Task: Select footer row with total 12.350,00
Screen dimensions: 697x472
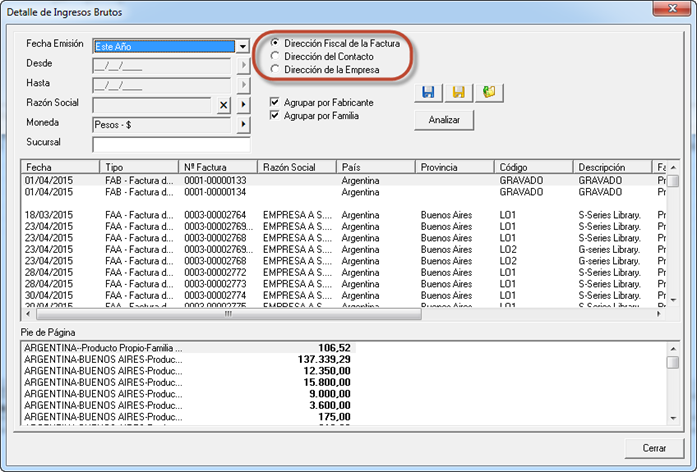Action: (188, 371)
